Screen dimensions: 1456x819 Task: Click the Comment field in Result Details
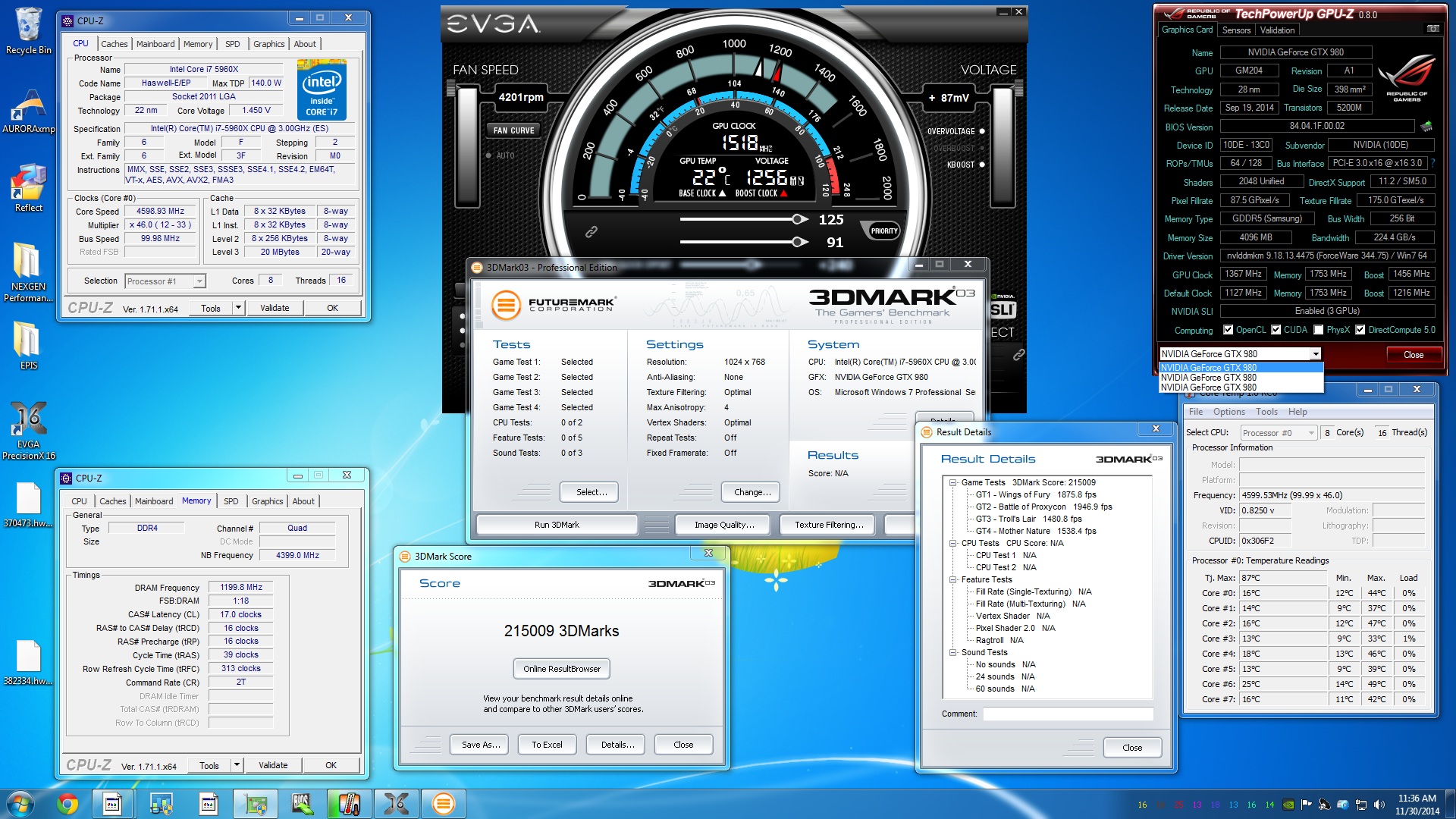point(1068,714)
